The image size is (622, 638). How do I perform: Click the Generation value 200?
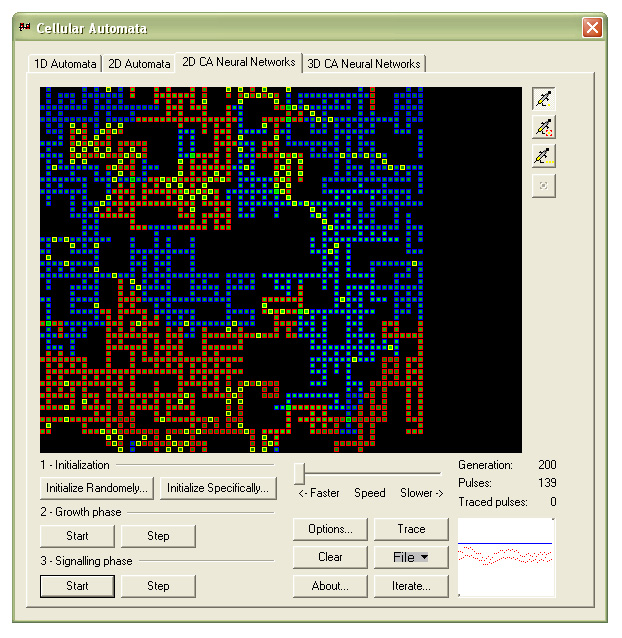point(547,465)
